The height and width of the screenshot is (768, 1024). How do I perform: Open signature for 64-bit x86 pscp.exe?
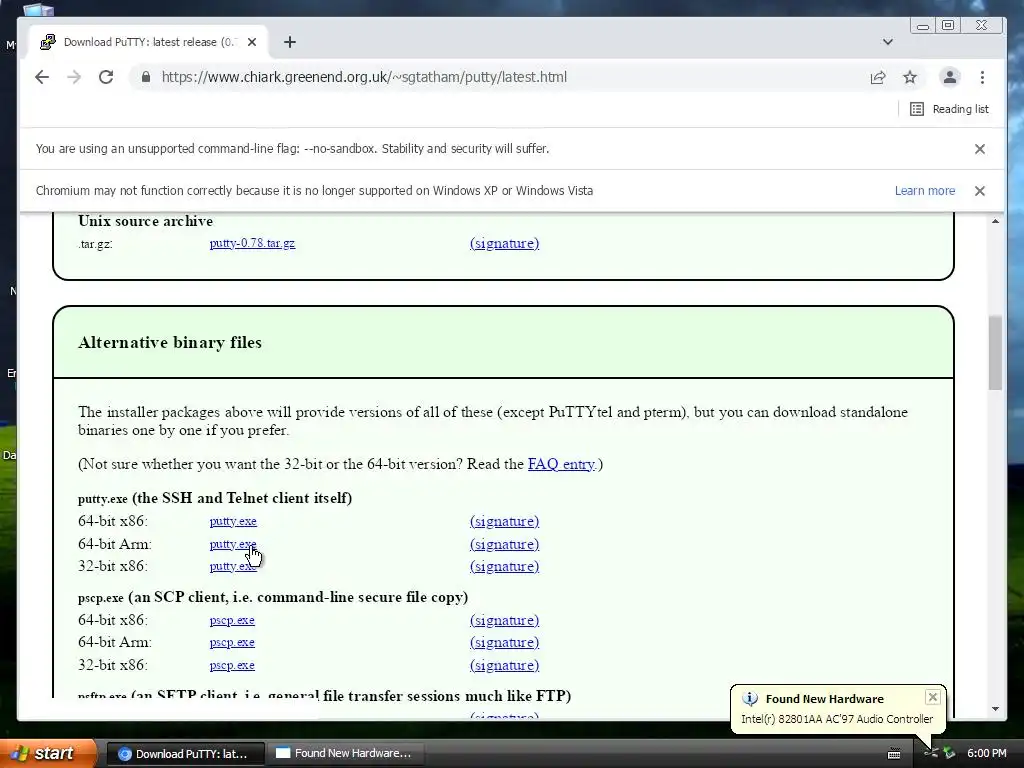[504, 620]
